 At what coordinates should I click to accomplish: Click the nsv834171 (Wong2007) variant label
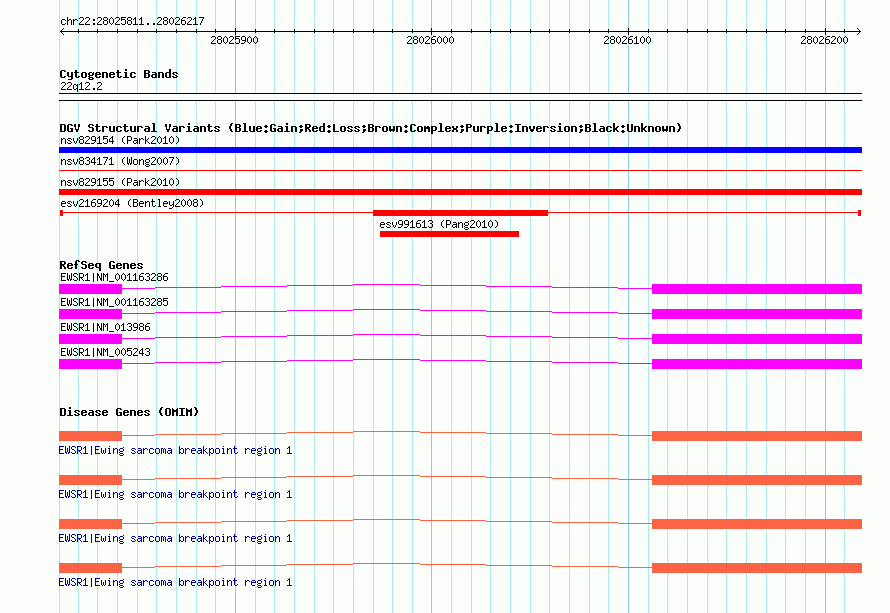pos(120,161)
